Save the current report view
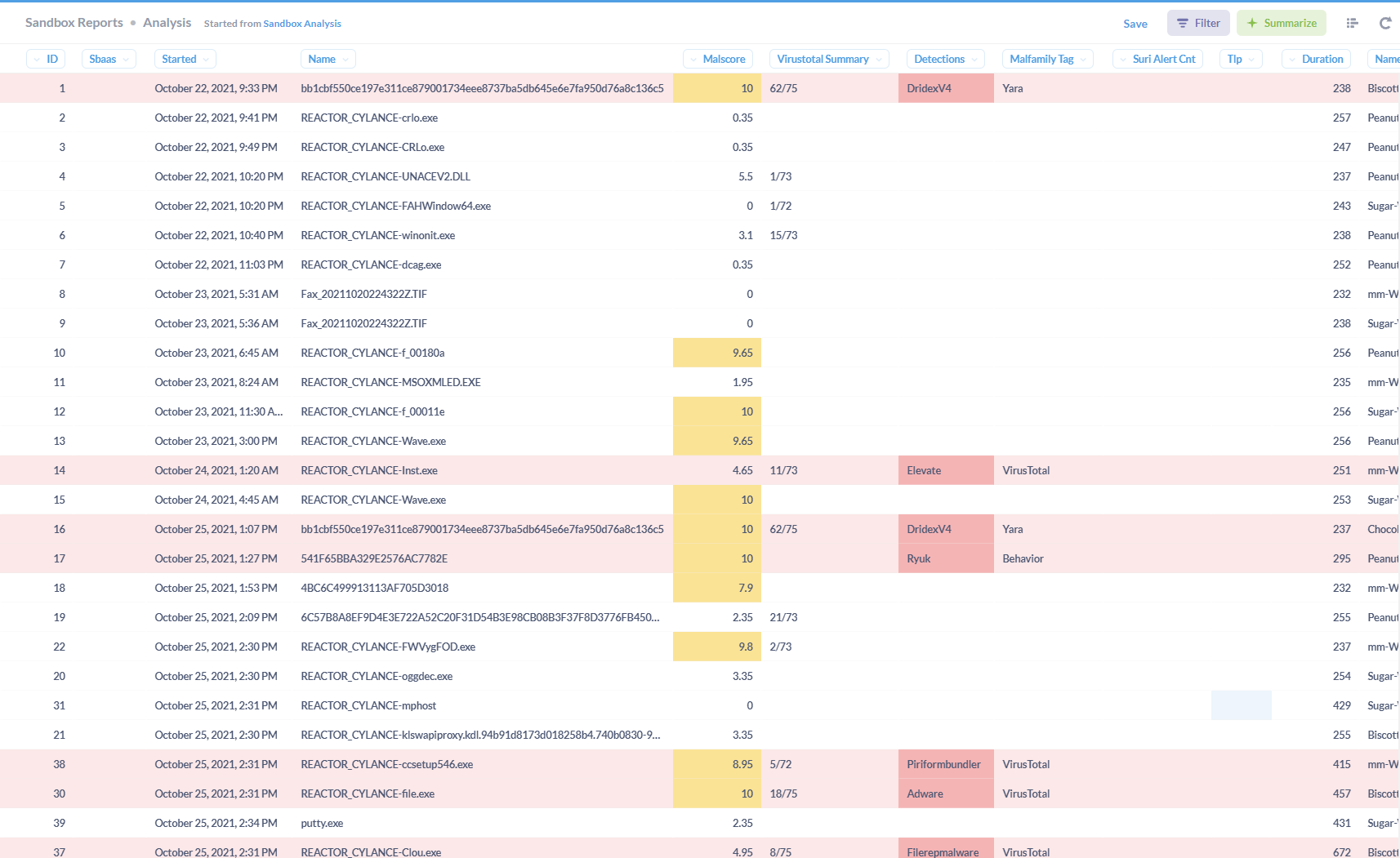 (1135, 24)
